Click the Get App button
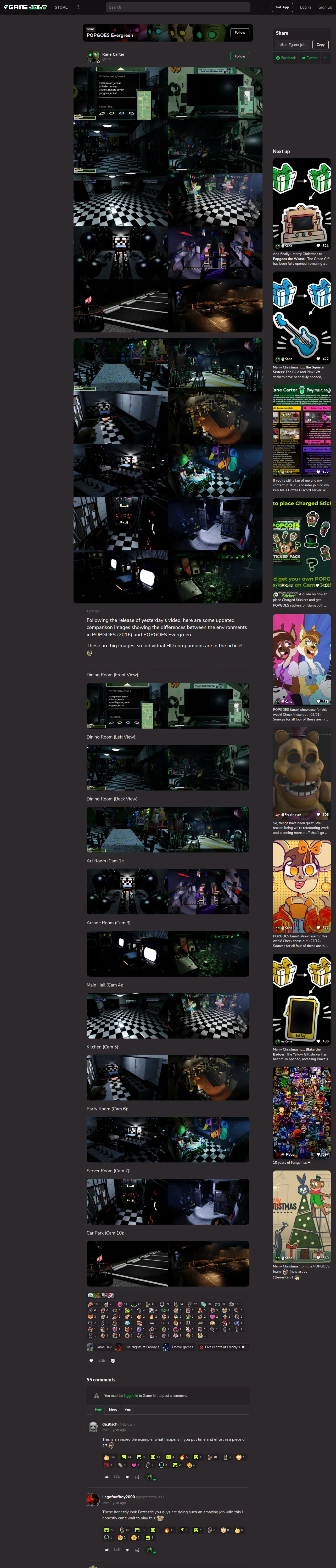This screenshot has height=1568, width=336. pos(282,7)
